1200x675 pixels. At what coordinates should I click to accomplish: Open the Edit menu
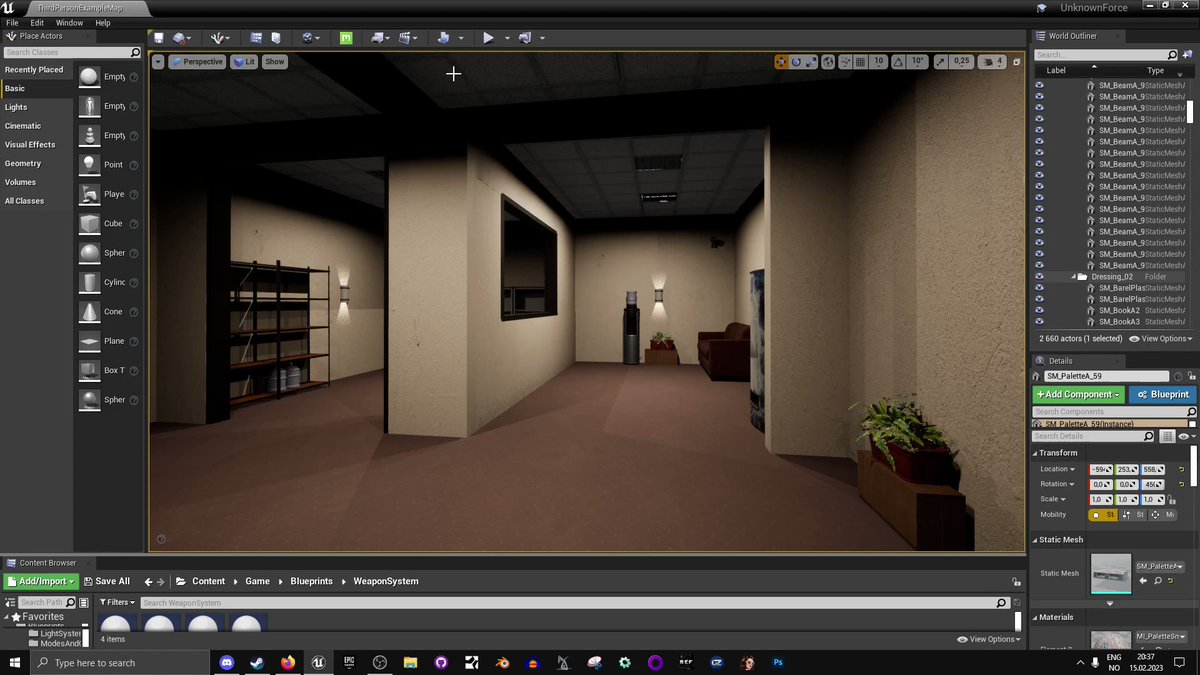(36, 22)
